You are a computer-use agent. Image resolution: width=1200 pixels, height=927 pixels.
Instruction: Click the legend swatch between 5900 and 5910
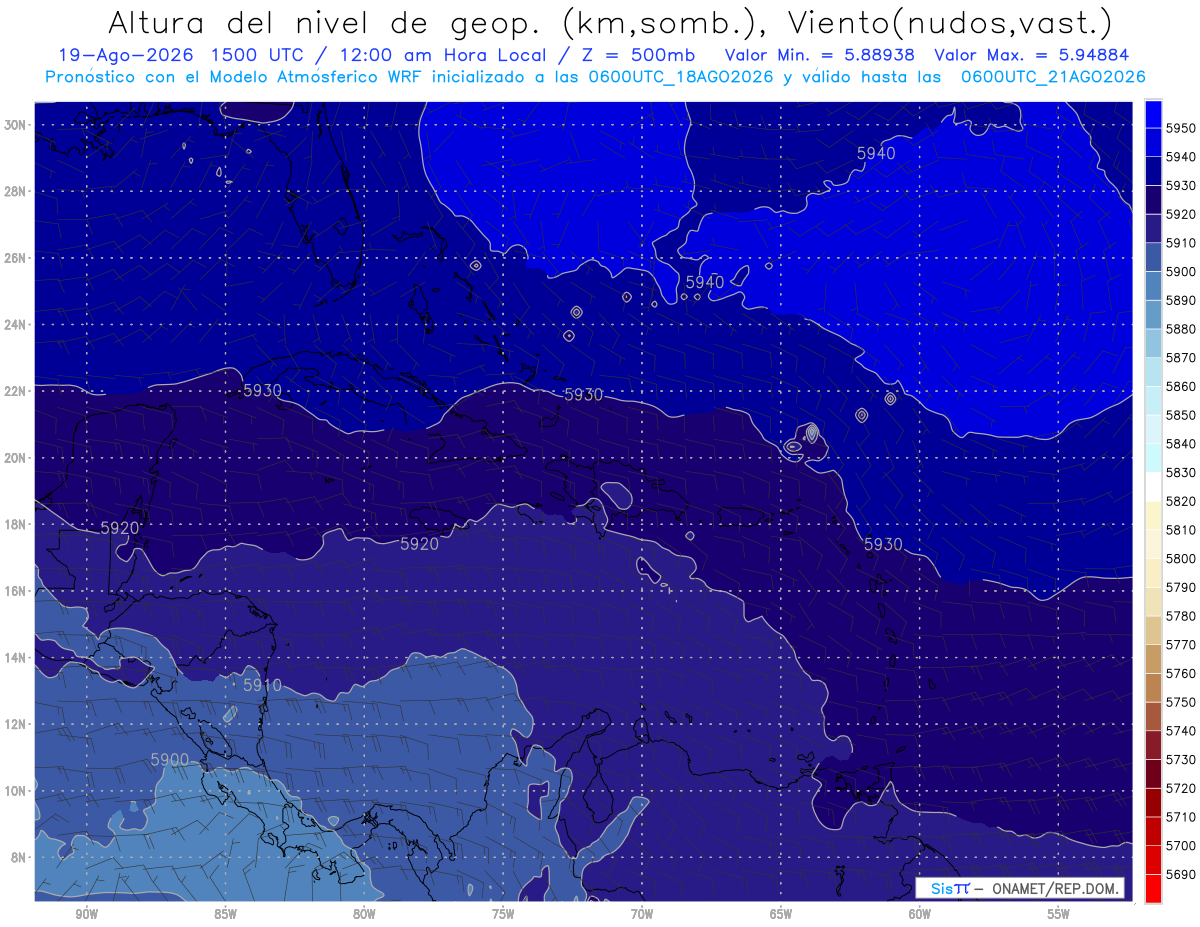[x=1153, y=257]
